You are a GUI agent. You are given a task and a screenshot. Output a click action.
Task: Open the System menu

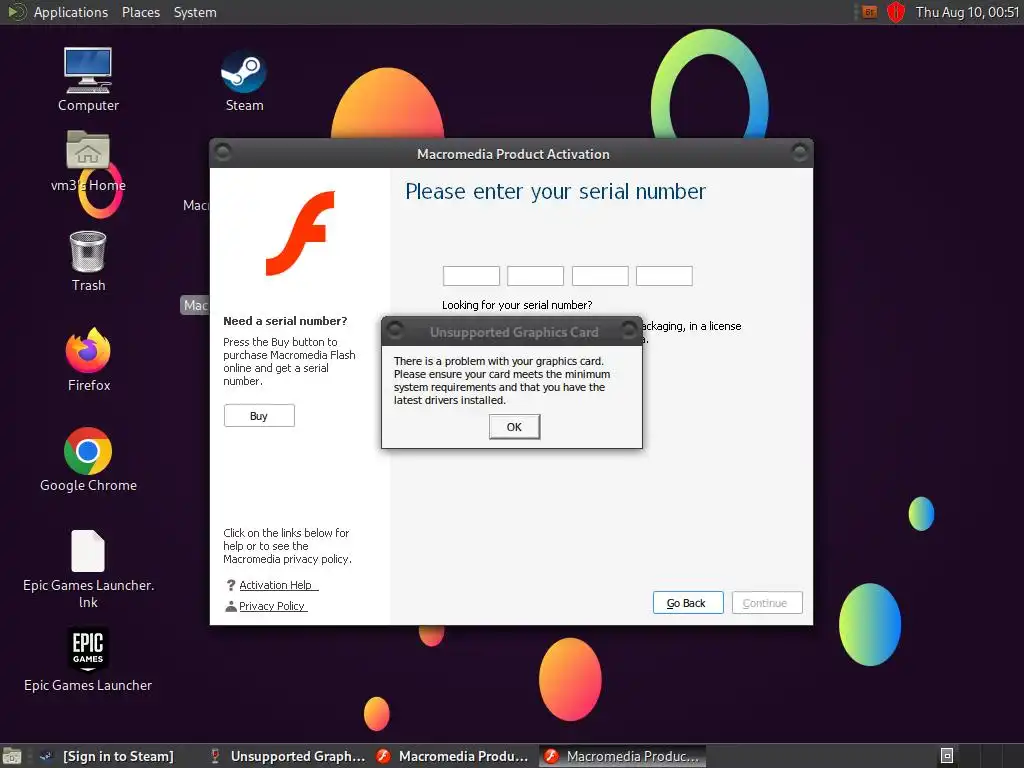(195, 12)
